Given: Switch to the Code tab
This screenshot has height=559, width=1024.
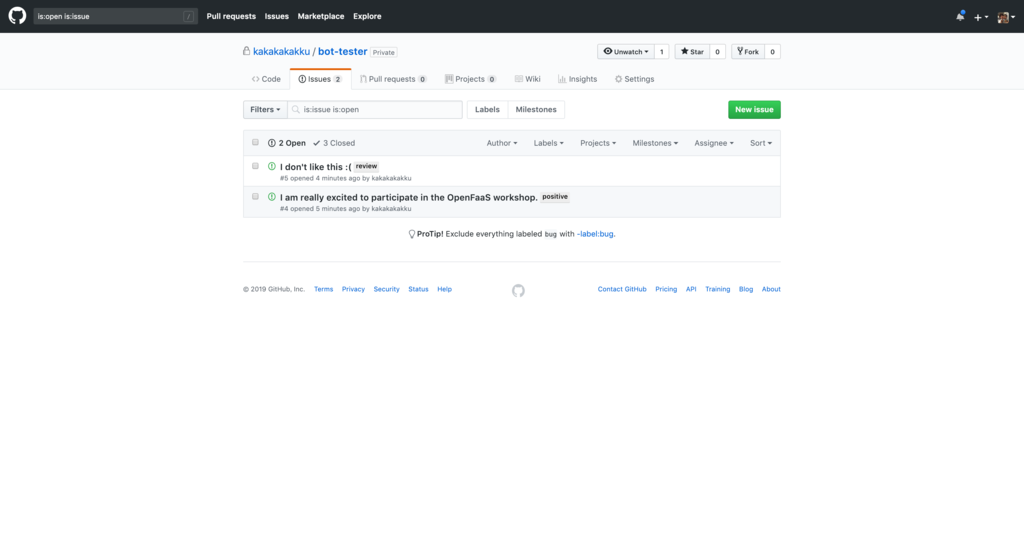Looking at the screenshot, I should coord(266,79).
